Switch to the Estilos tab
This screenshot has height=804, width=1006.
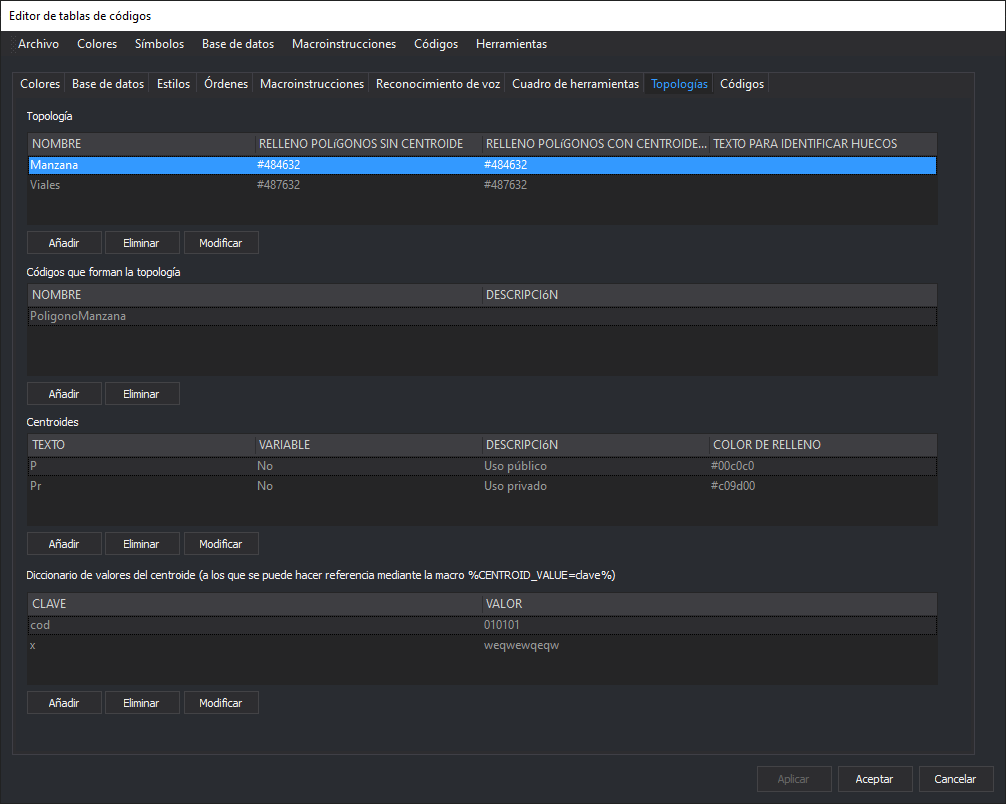tap(173, 84)
